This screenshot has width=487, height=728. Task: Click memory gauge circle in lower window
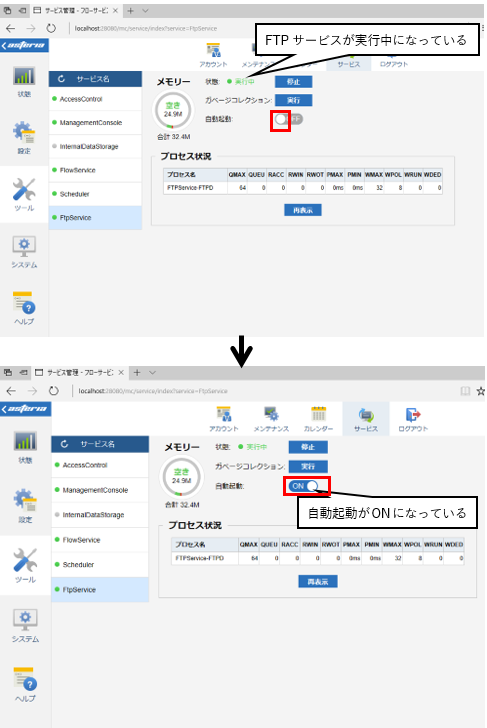coord(182,477)
